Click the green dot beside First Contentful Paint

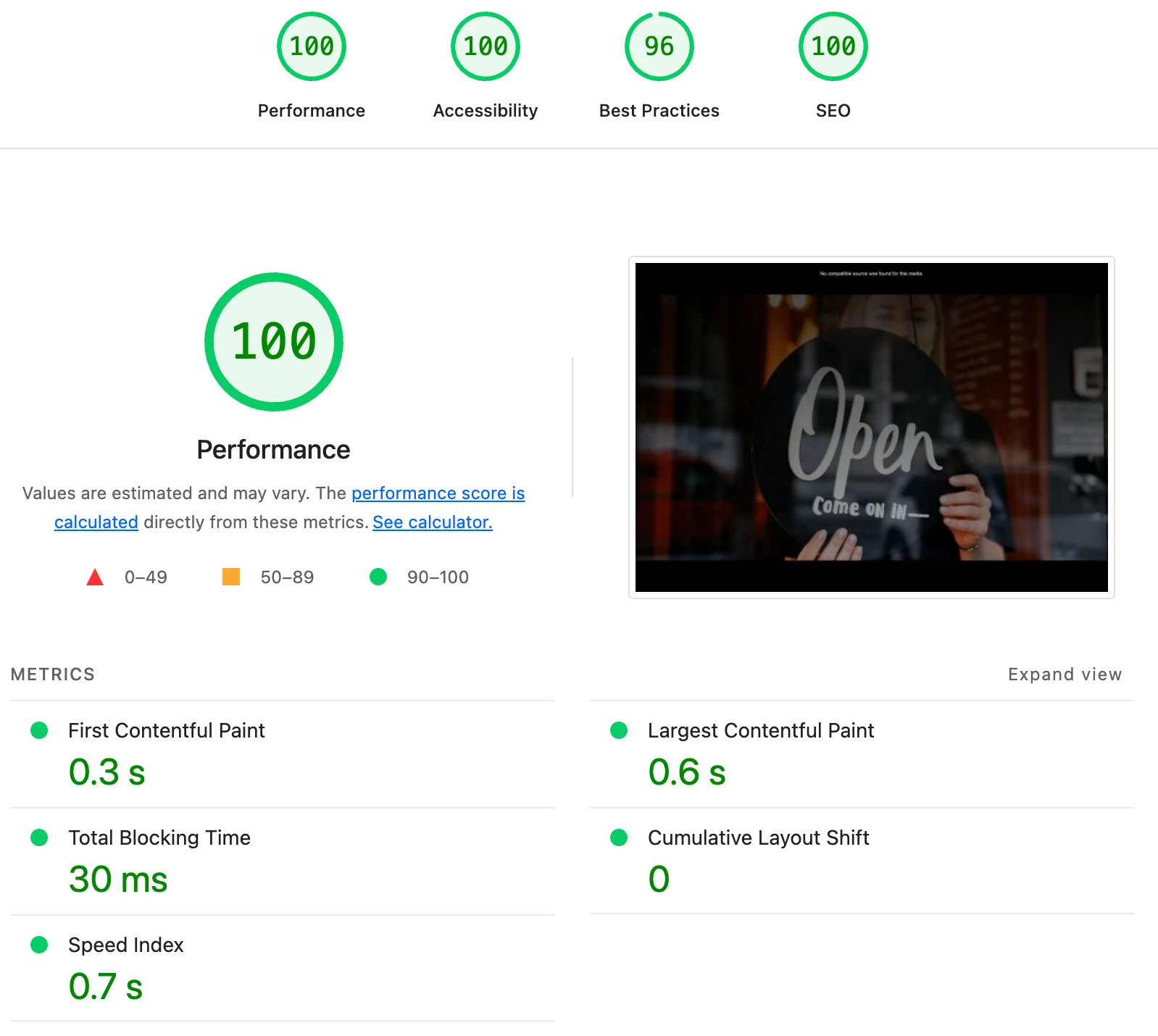click(x=39, y=730)
